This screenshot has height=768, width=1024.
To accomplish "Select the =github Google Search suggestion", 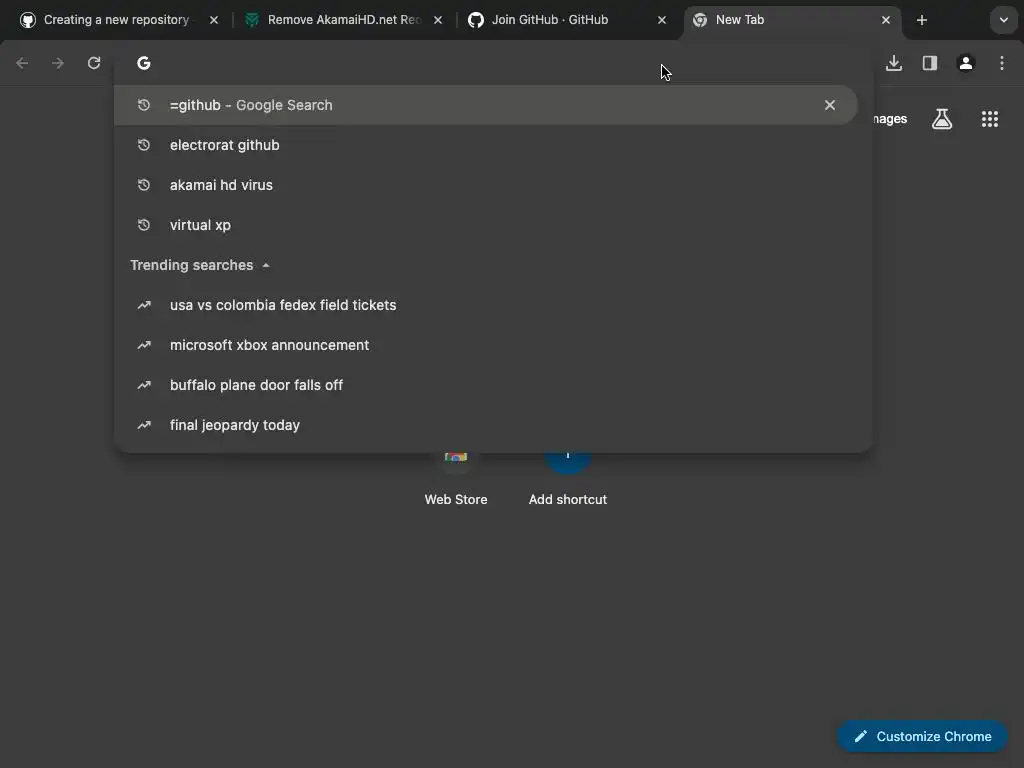I will tap(485, 105).
